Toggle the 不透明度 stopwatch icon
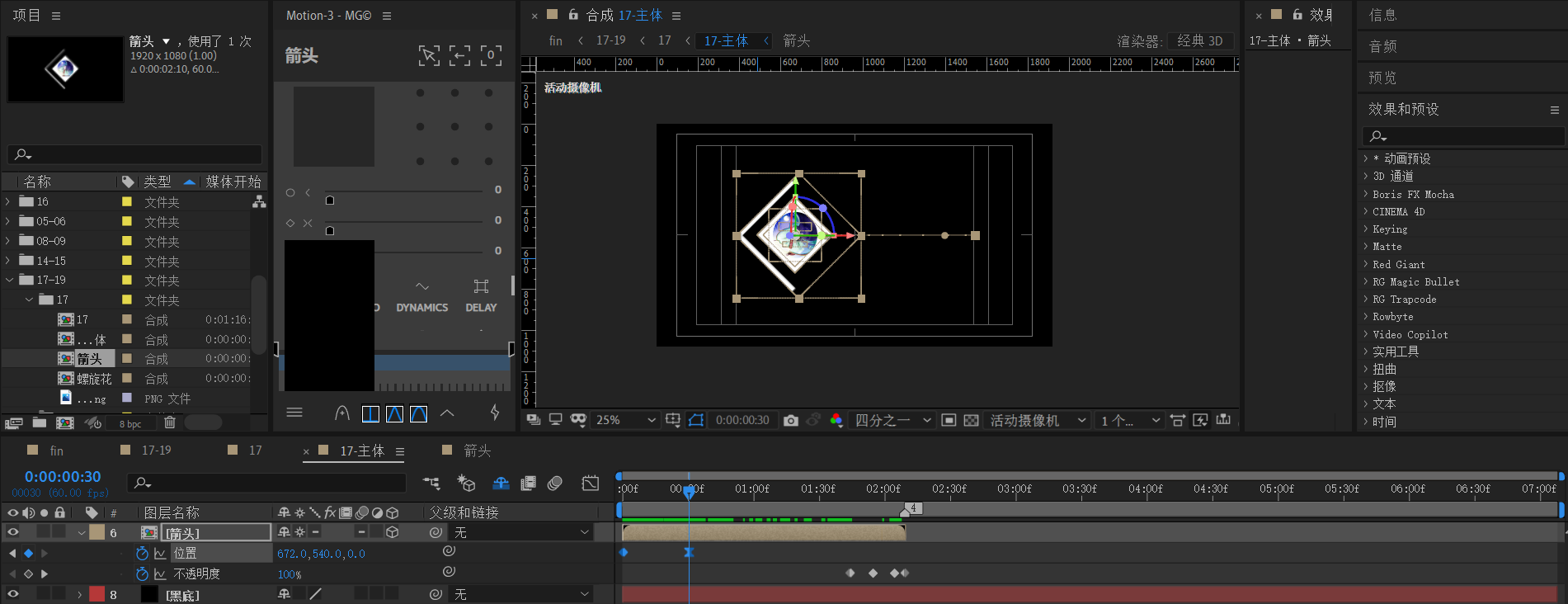Screen dimensions: 1568x604 pos(142,573)
